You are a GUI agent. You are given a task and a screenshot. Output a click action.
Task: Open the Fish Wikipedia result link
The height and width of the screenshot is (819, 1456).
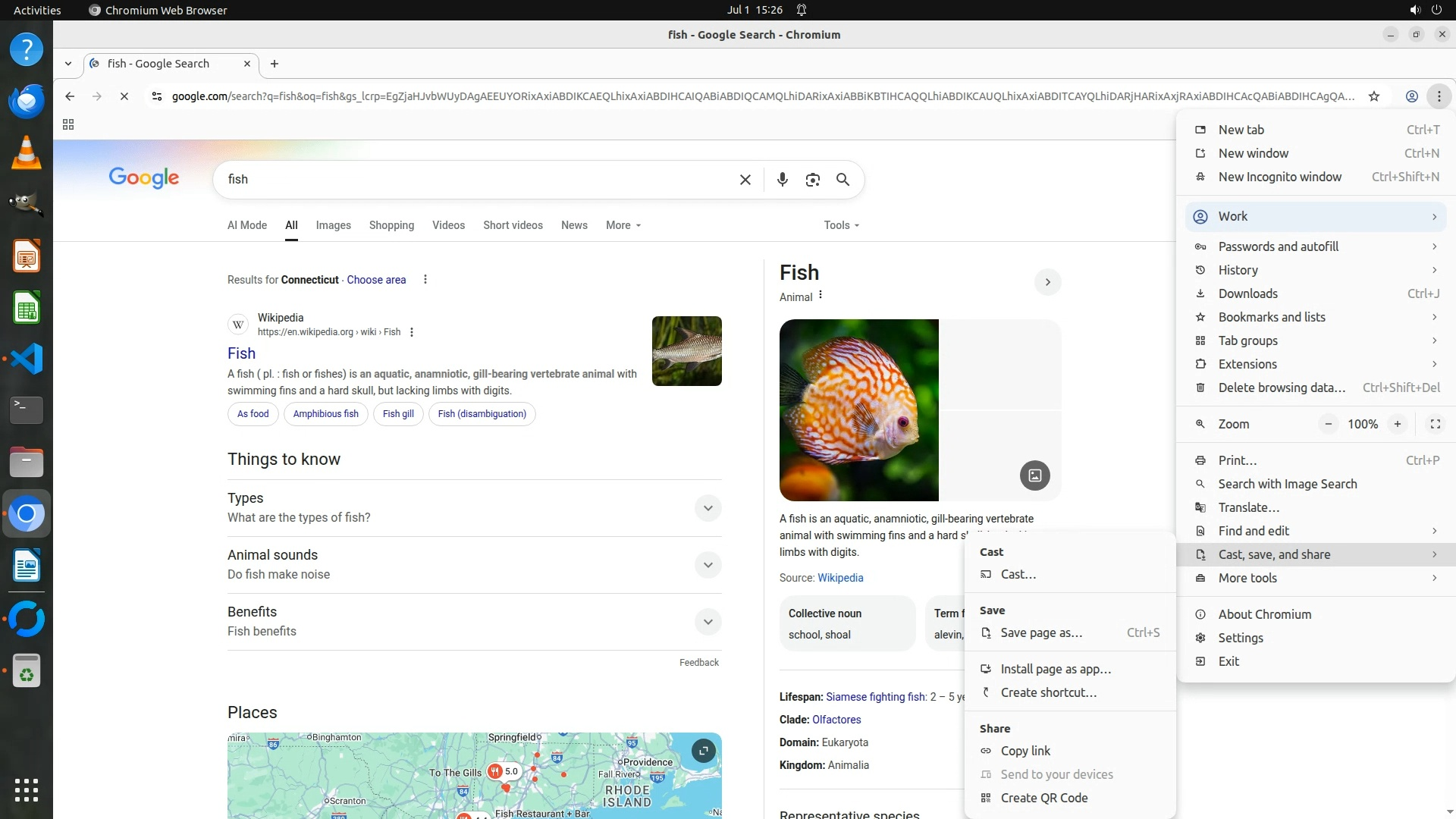[241, 353]
